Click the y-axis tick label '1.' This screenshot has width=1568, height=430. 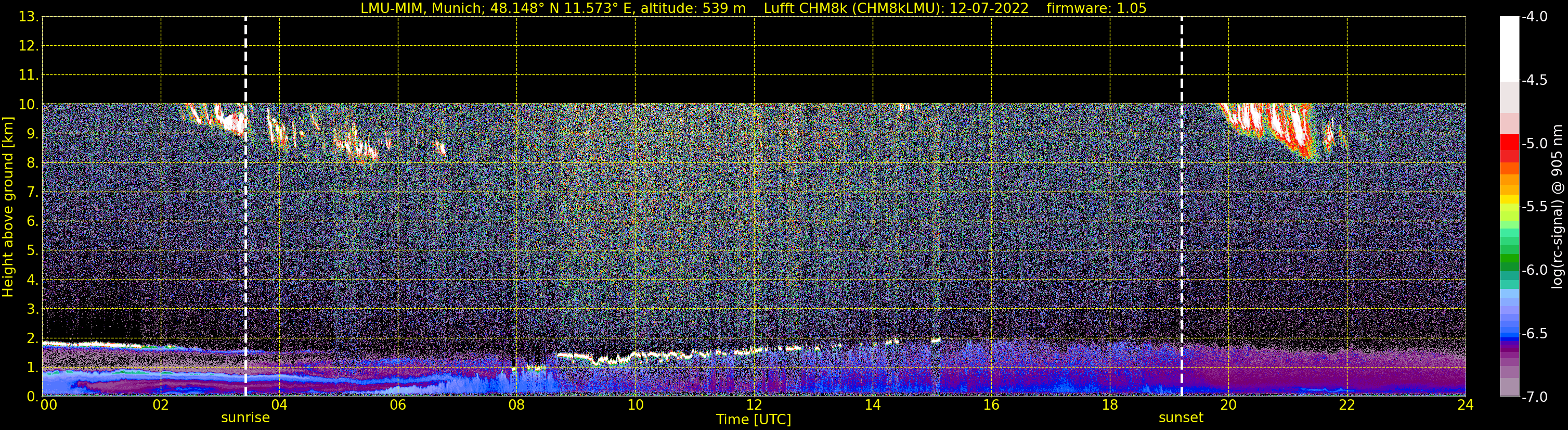(32, 368)
